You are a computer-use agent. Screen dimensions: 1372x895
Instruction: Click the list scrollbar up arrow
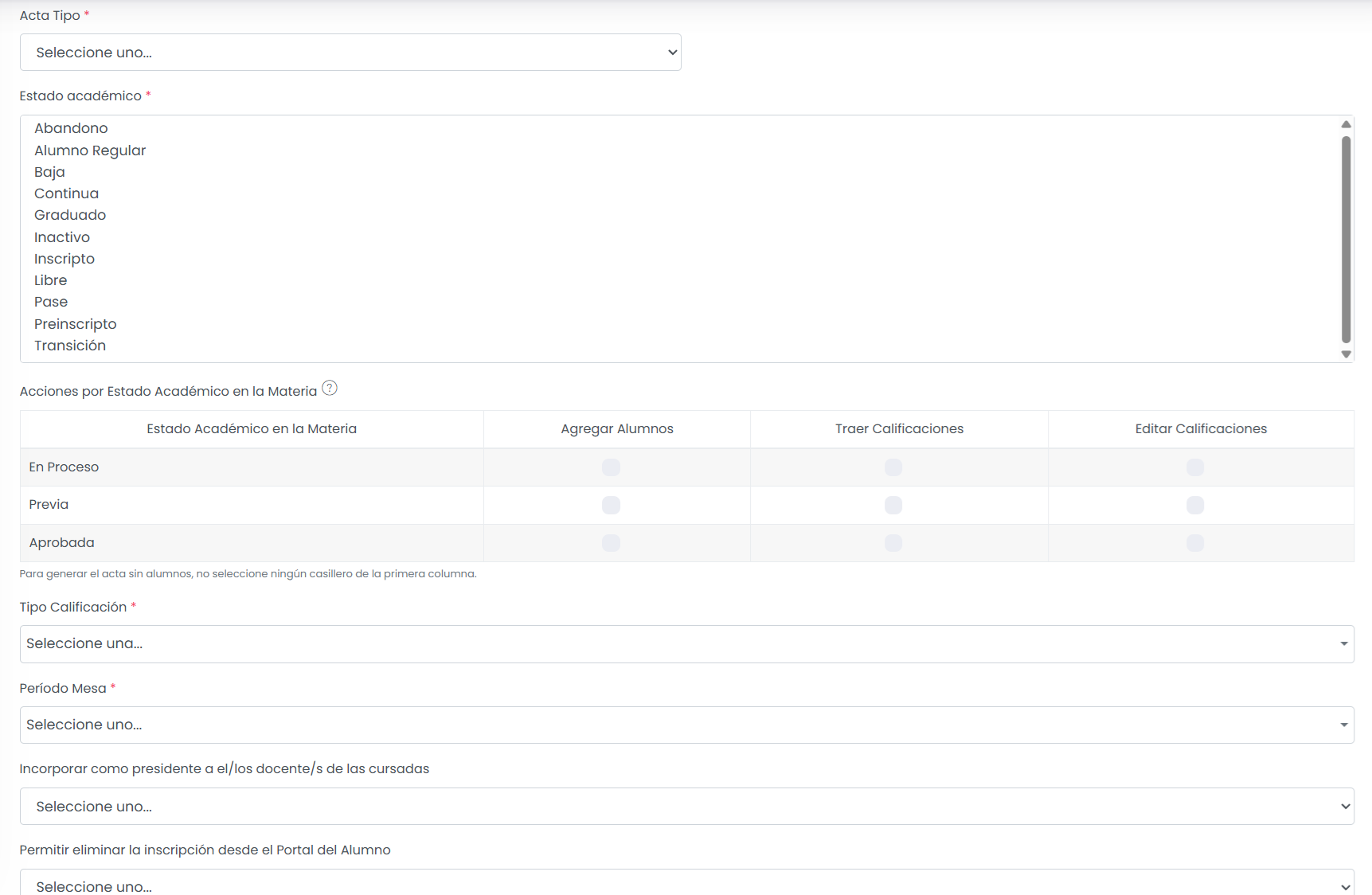coord(1346,124)
